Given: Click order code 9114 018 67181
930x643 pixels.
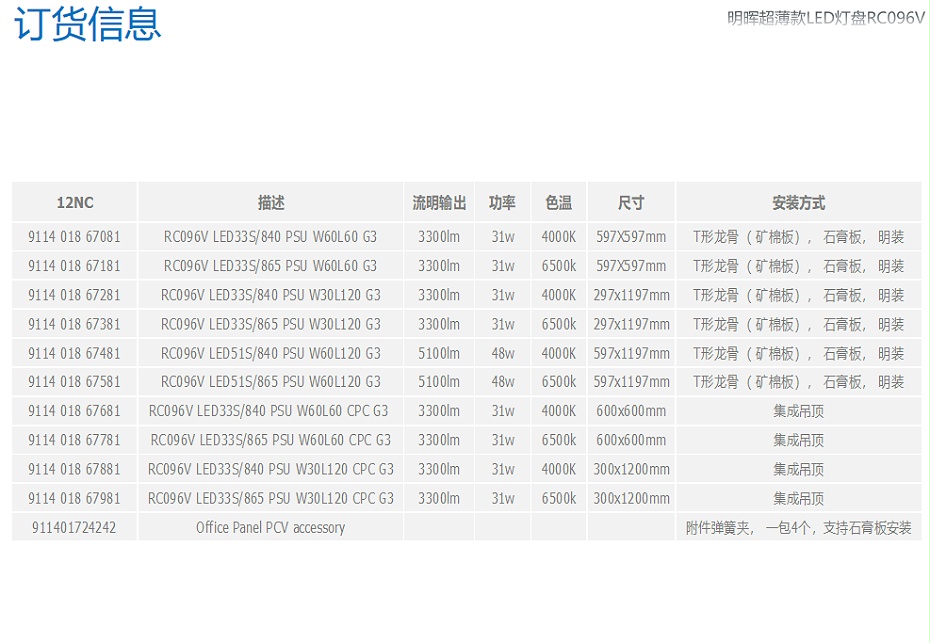Looking at the screenshot, I should 74,266.
